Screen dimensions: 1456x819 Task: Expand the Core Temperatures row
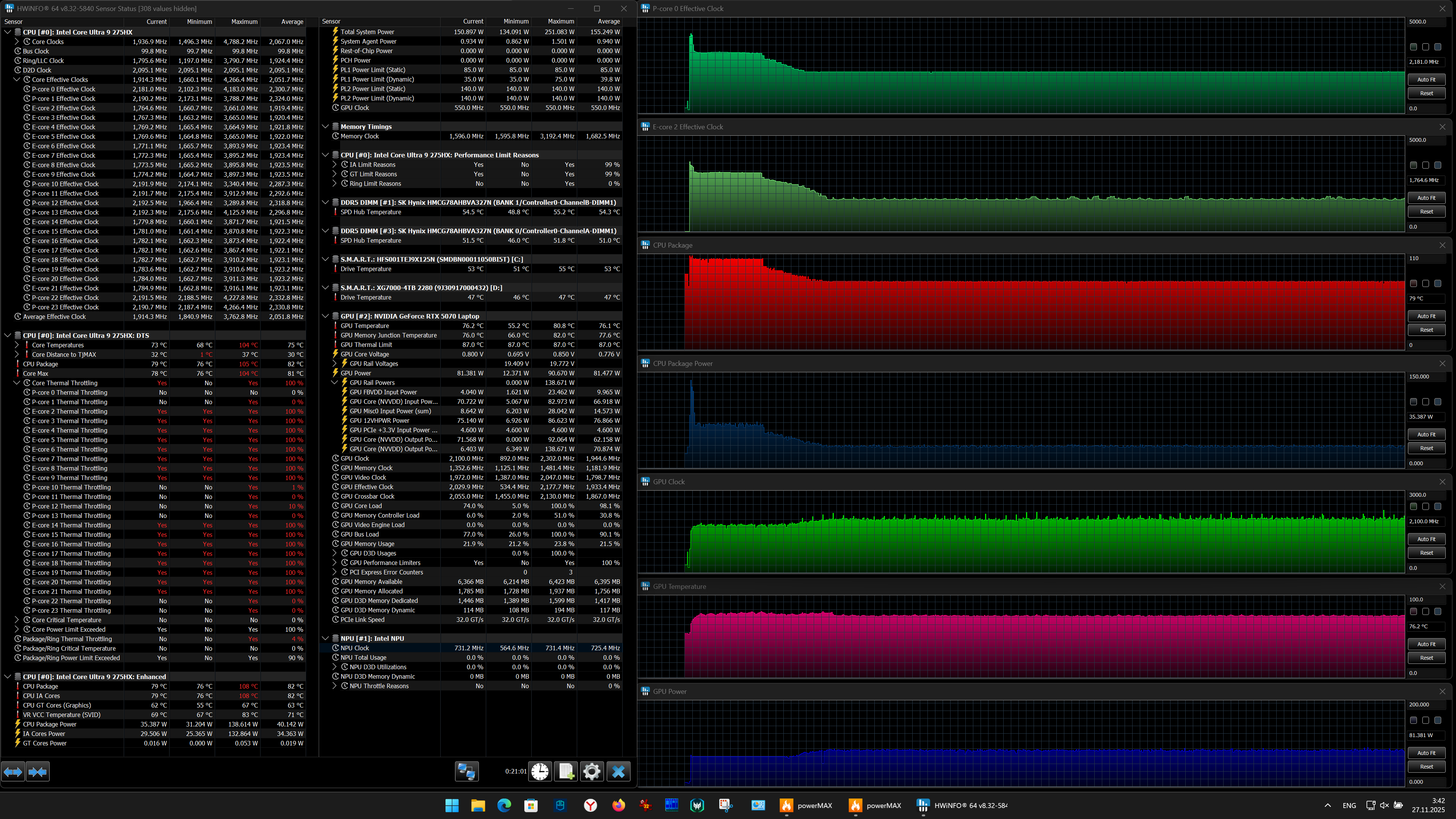pyautogui.click(x=17, y=345)
